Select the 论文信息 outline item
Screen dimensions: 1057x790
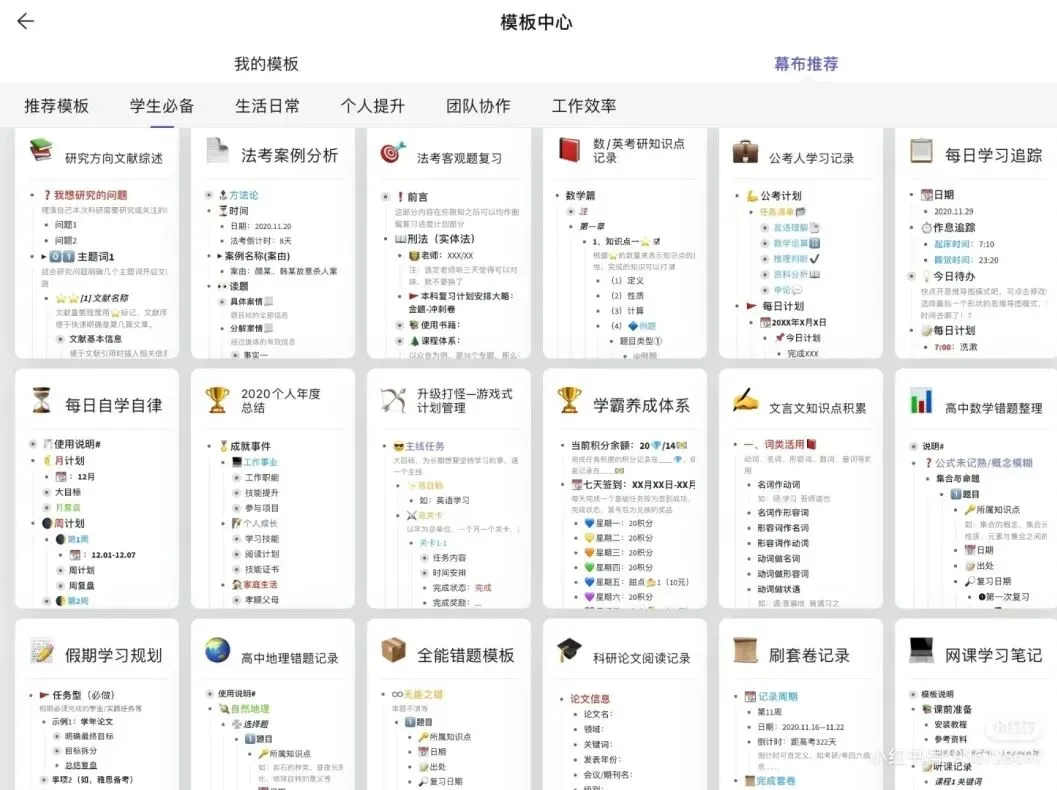(x=590, y=699)
